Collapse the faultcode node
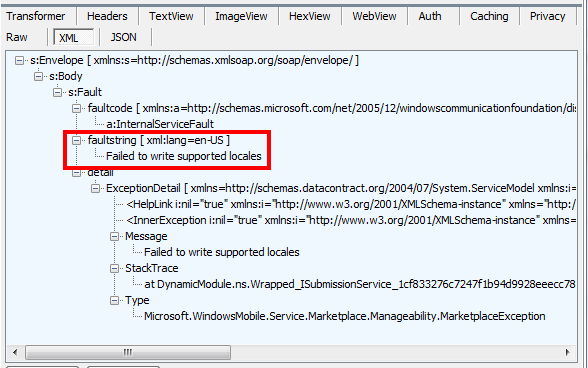Image resolution: width=588 pixels, height=368 pixels. pyautogui.click(x=76, y=108)
